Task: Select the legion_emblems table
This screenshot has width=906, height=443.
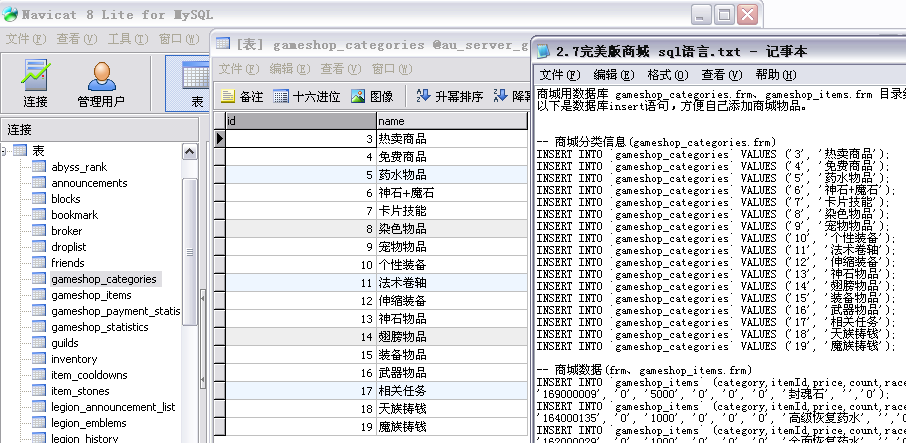Action: [89, 423]
